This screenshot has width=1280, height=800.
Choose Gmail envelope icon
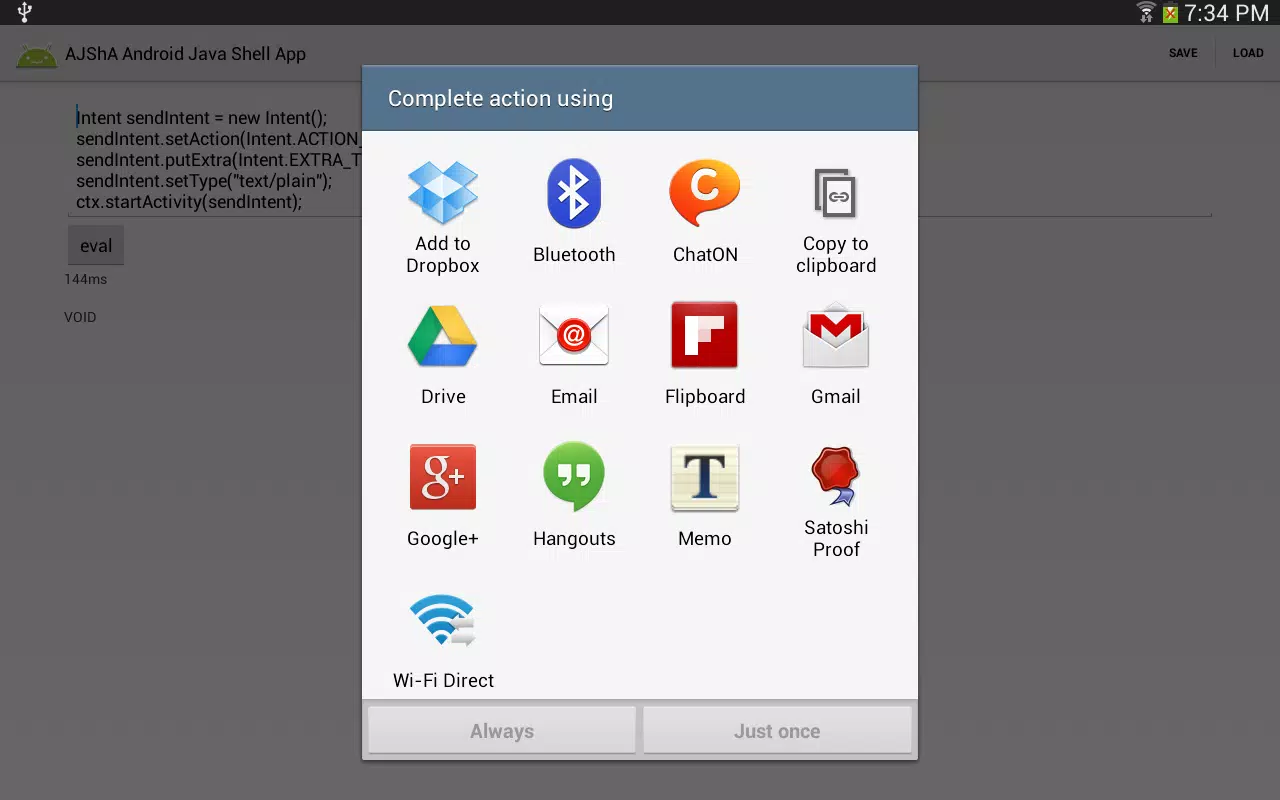point(836,336)
